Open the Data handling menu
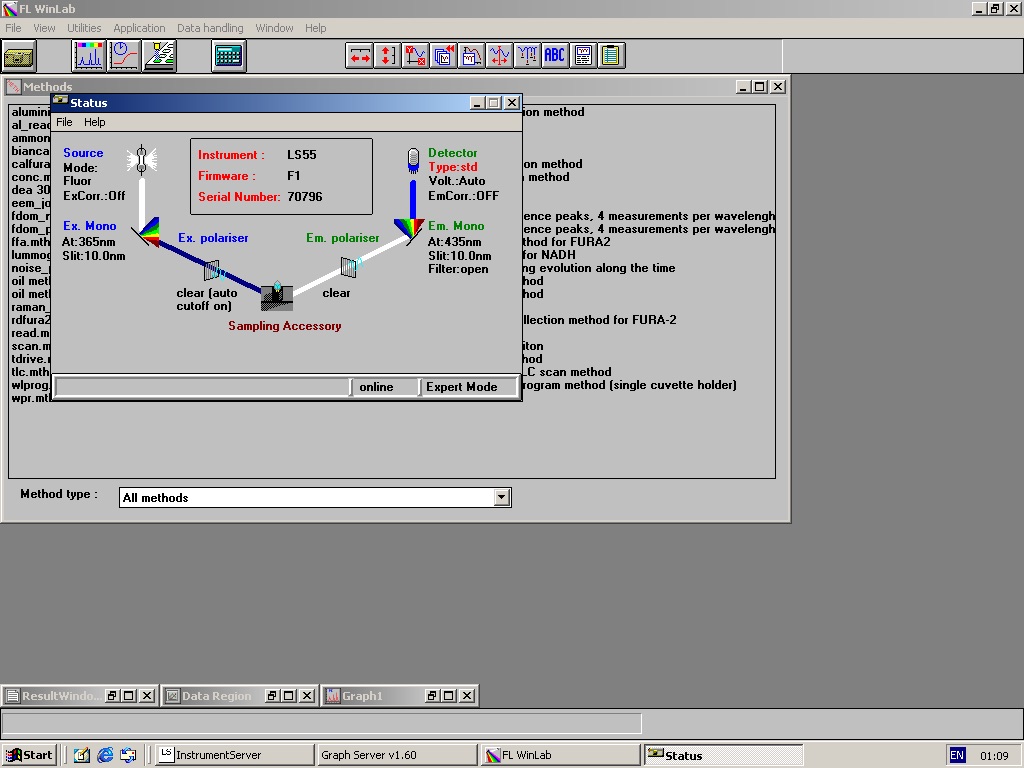The image size is (1024, 768). 210,28
